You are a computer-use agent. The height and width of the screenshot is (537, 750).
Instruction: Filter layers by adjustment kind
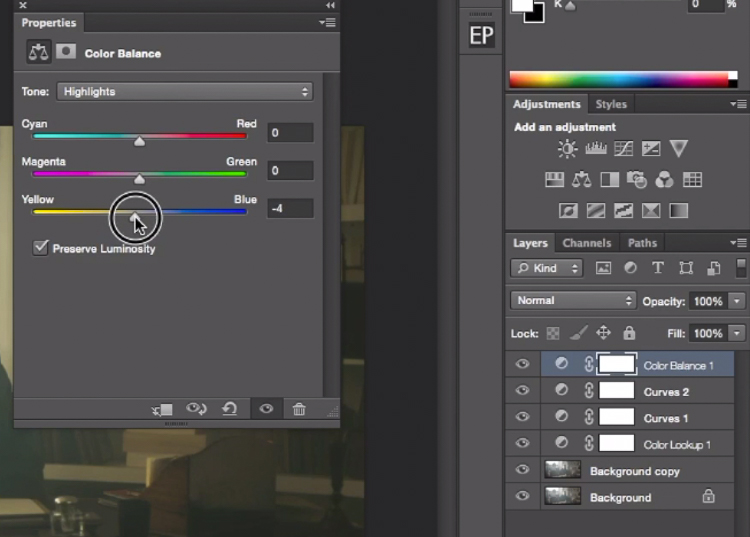coord(630,268)
